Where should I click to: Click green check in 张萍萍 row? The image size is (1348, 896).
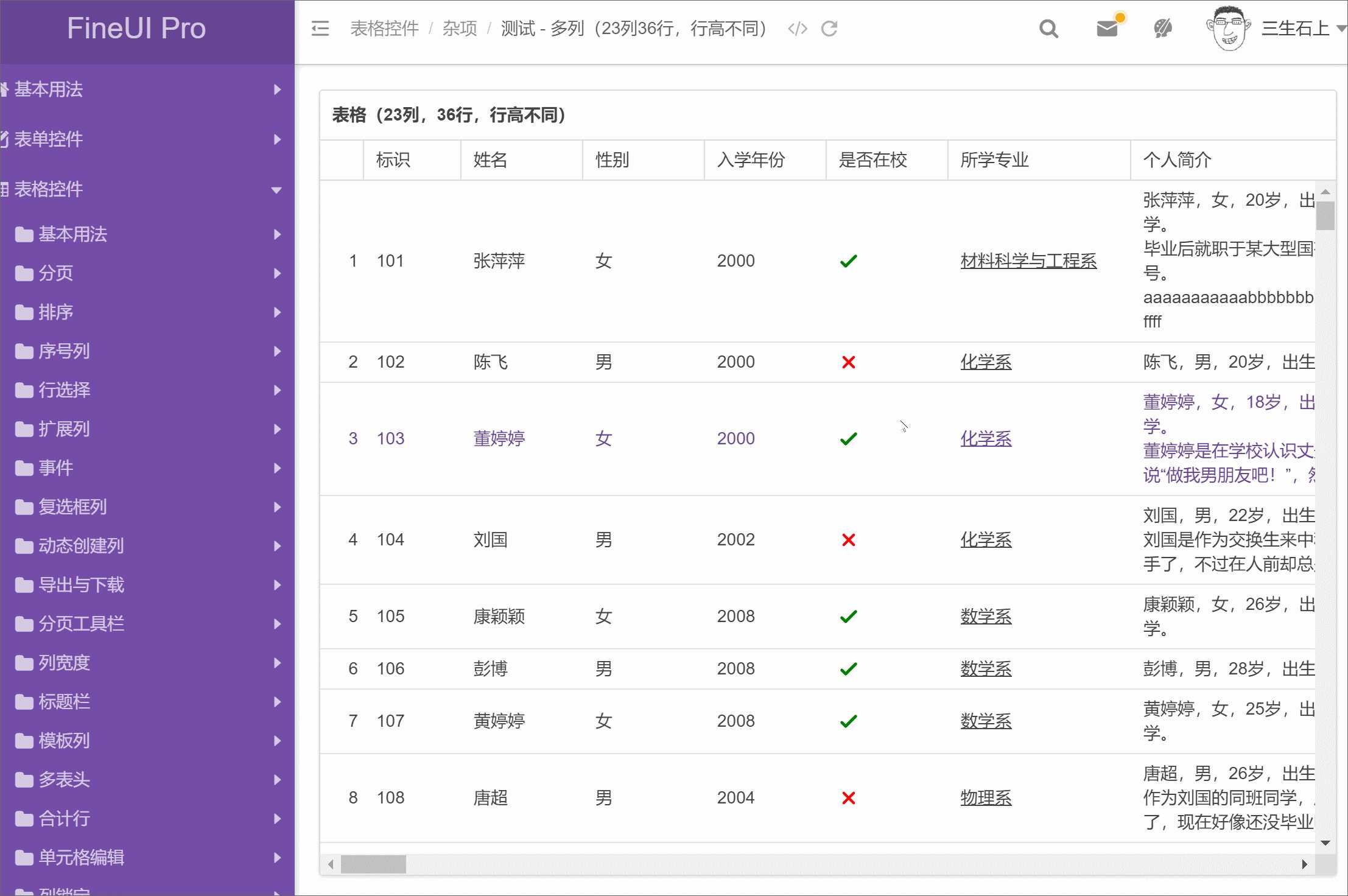click(x=848, y=261)
